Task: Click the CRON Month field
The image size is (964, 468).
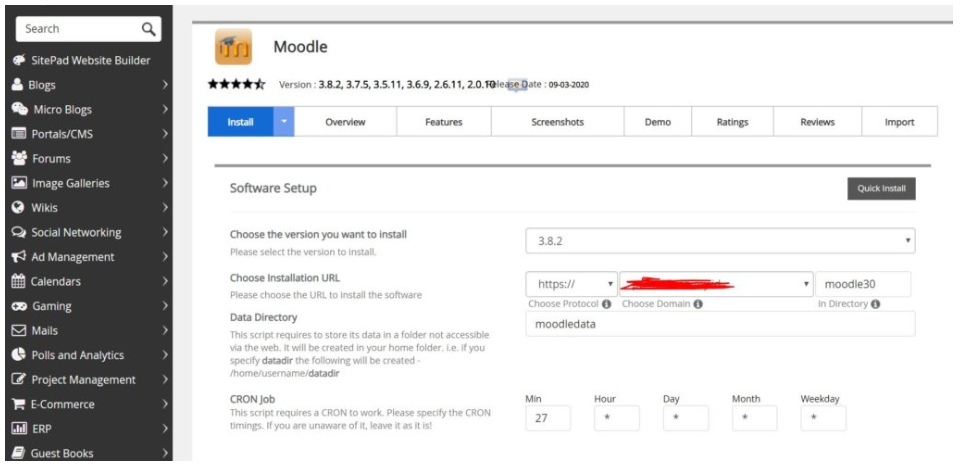Action: pyautogui.click(x=754, y=418)
